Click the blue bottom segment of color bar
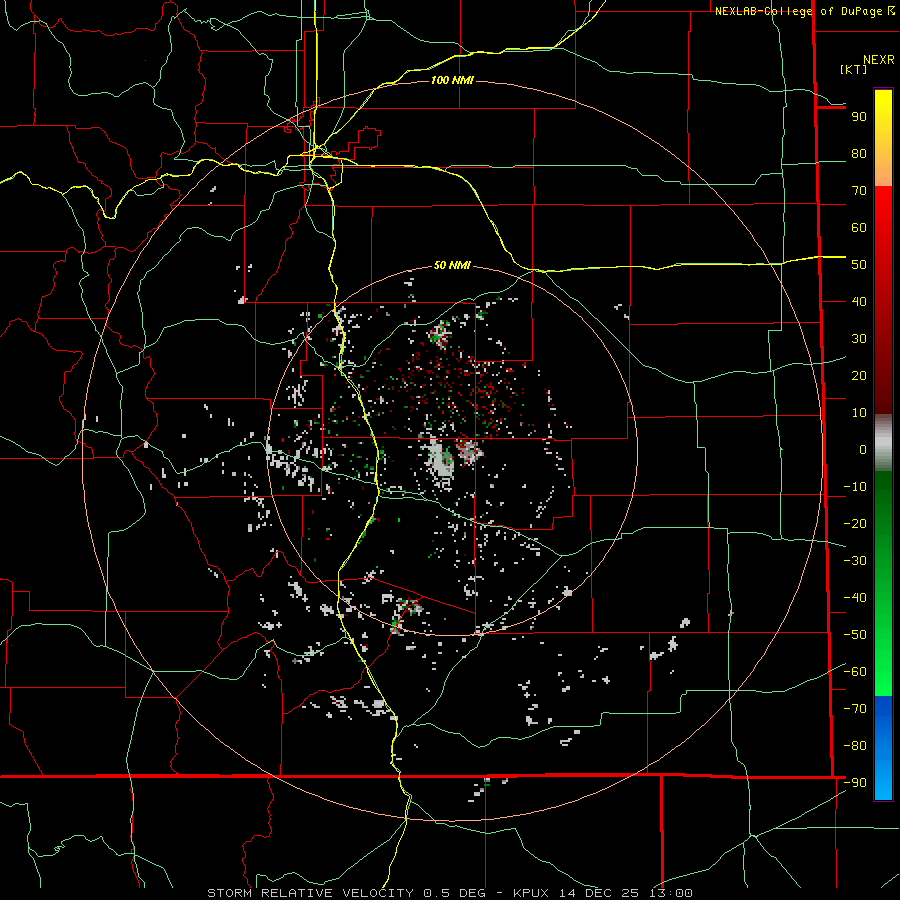 (883, 748)
